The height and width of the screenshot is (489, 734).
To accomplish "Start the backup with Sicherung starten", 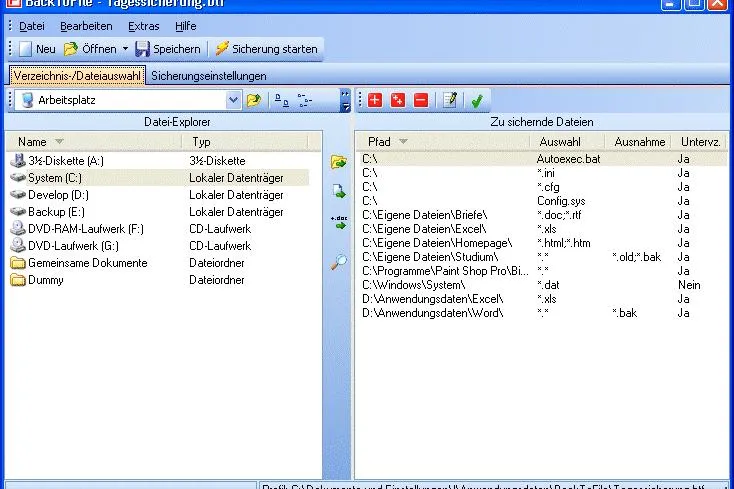I will (266, 49).
